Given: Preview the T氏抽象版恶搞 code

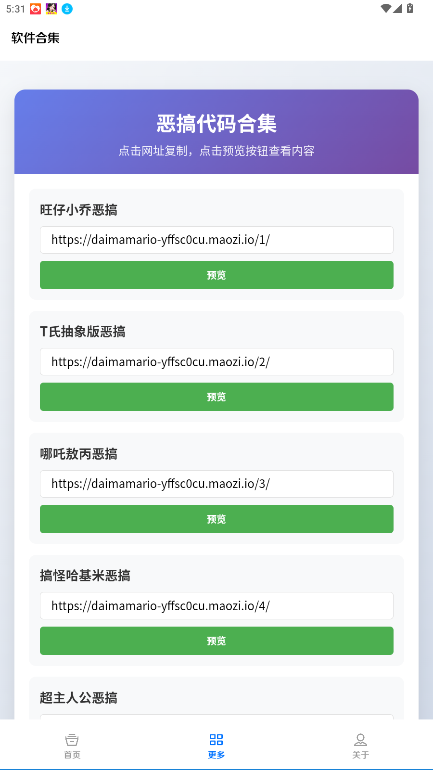Looking at the screenshot, I should pos(216,397).
